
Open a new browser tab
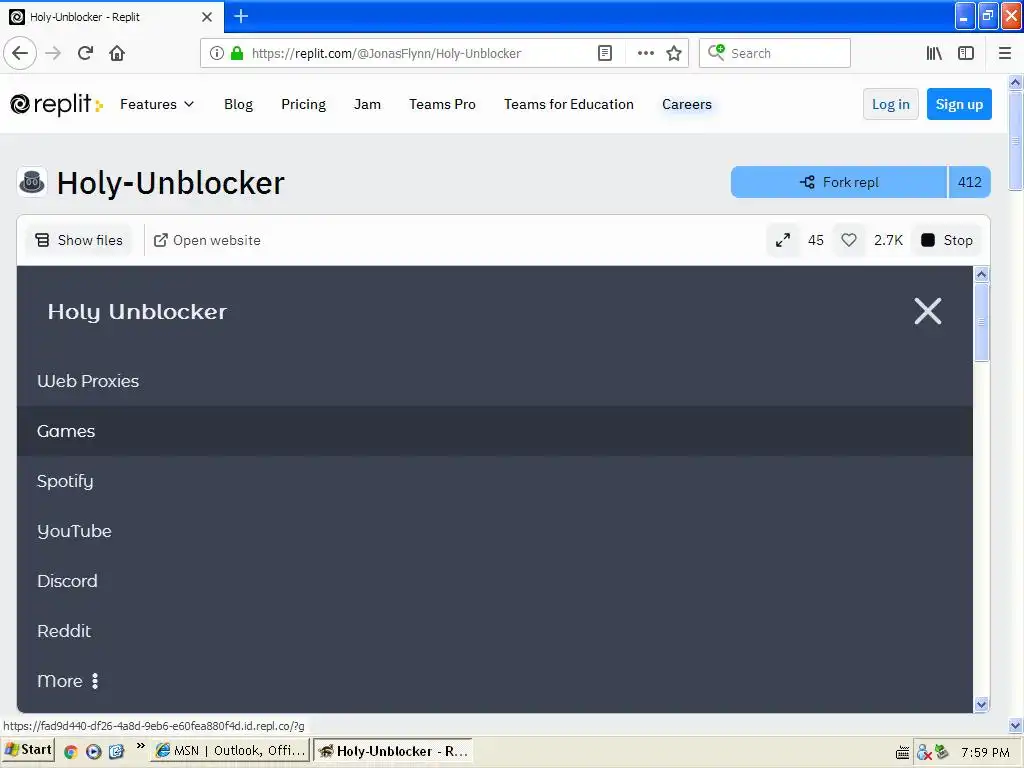[241, 16]
